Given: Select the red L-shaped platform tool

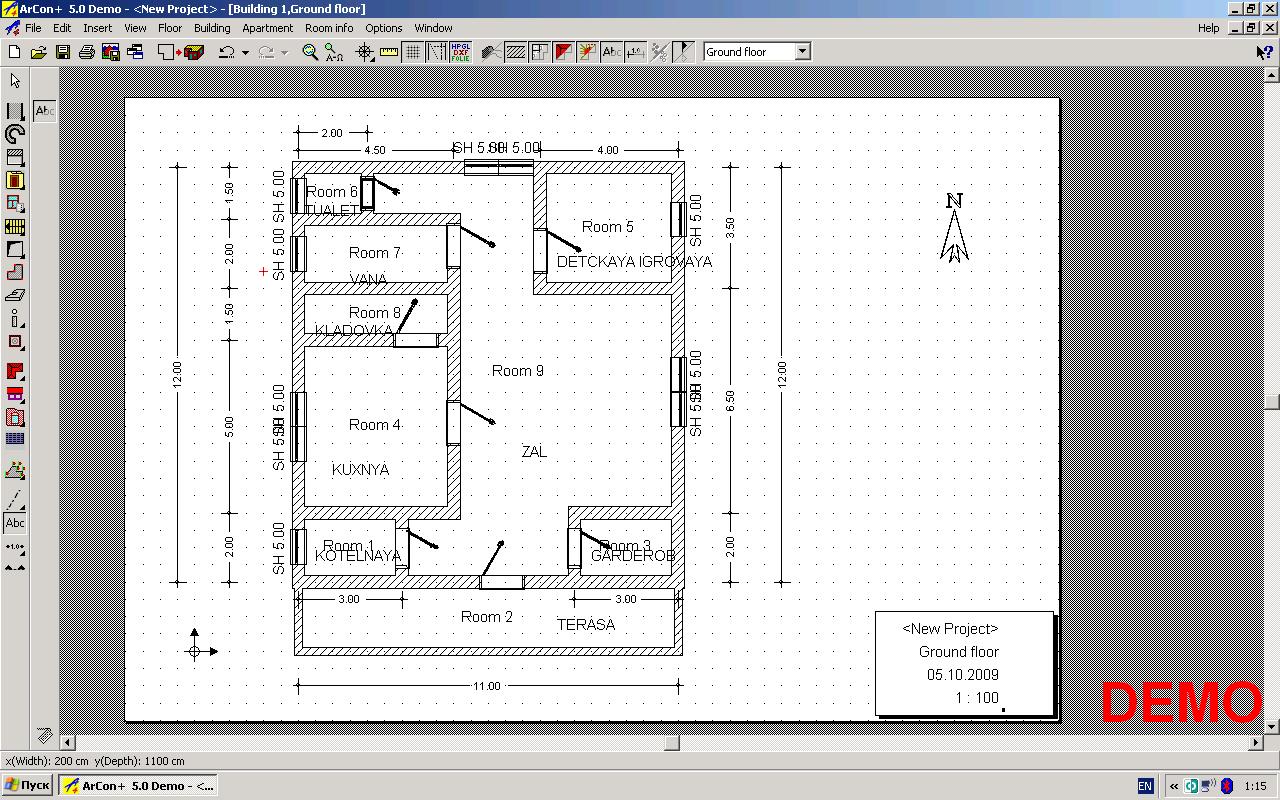Looking at the screenshot, I should (x=15, y=272).
